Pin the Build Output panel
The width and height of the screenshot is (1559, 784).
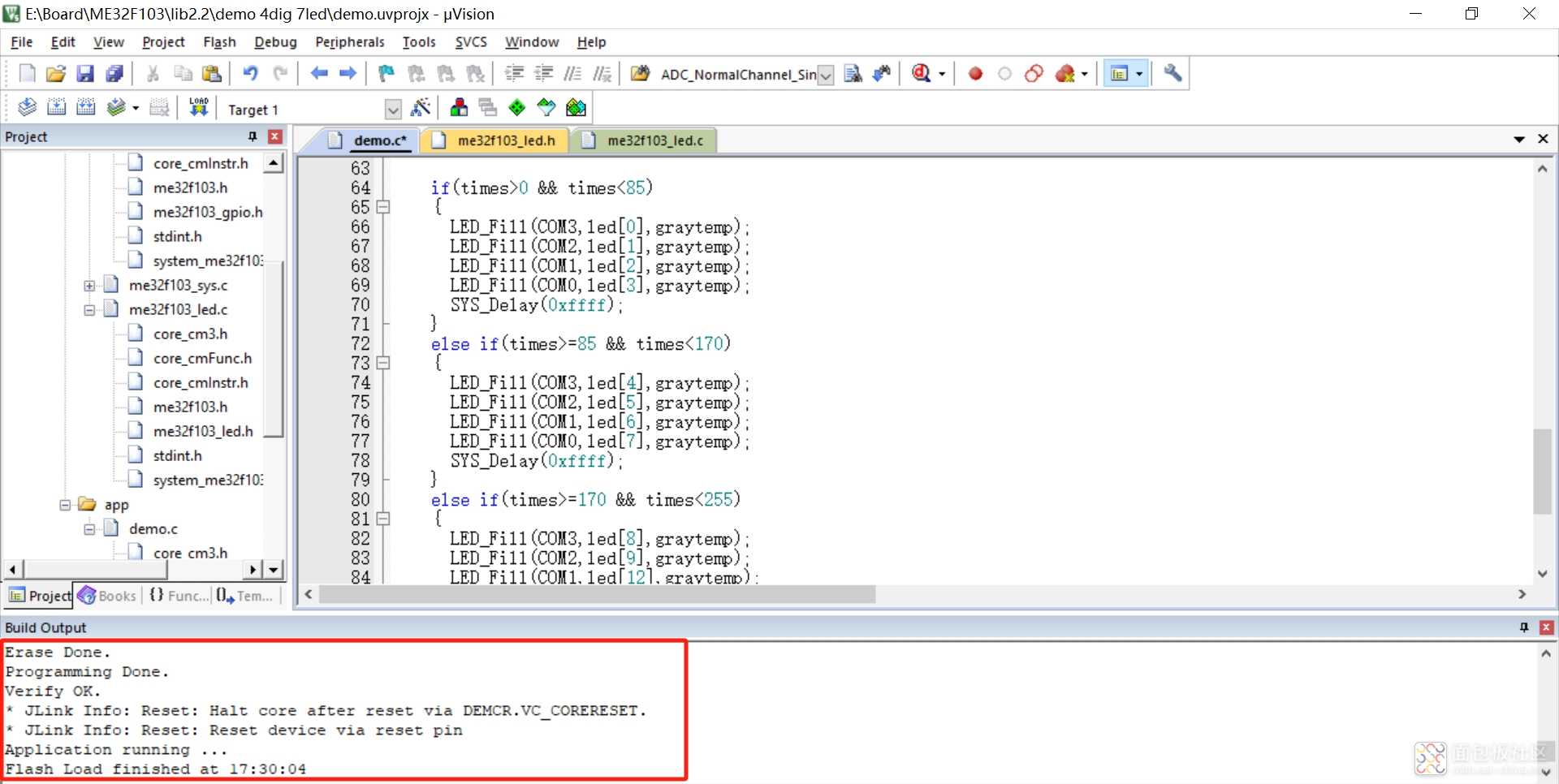pos(1524,627)
